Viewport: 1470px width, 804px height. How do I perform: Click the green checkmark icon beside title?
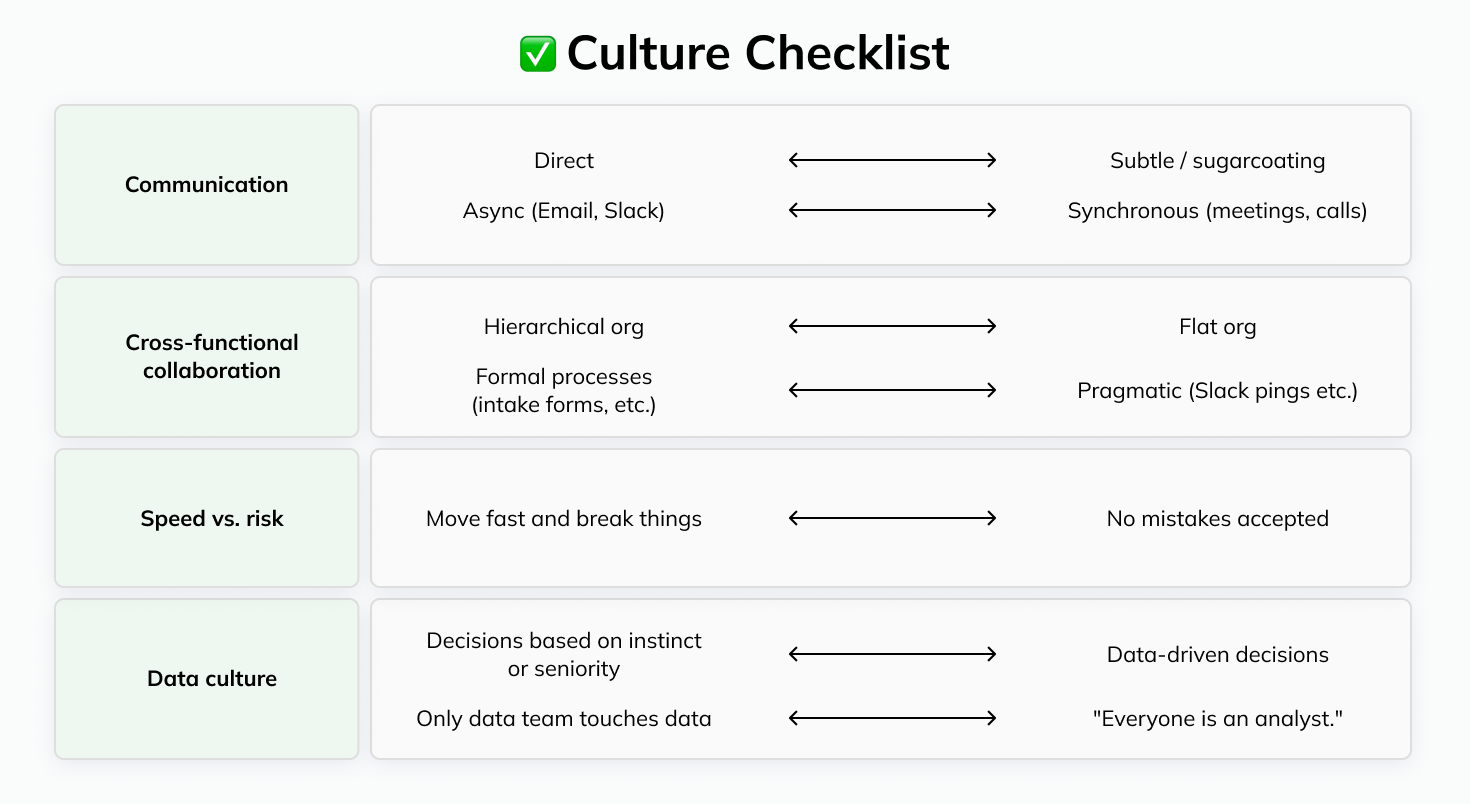pos(538,54)
